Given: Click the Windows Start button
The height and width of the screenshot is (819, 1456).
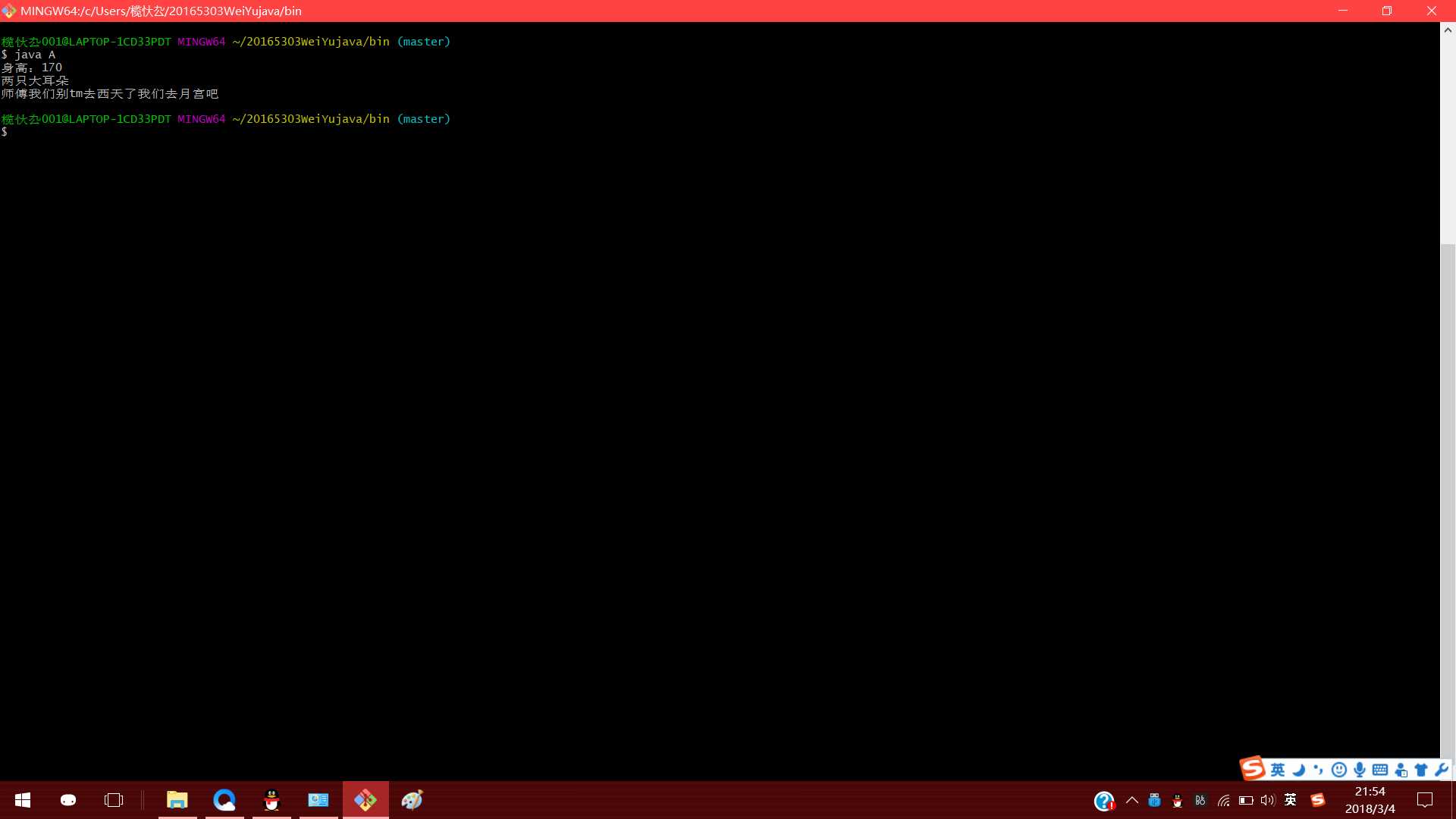Looking at the screenshot, I should point(23,800).
